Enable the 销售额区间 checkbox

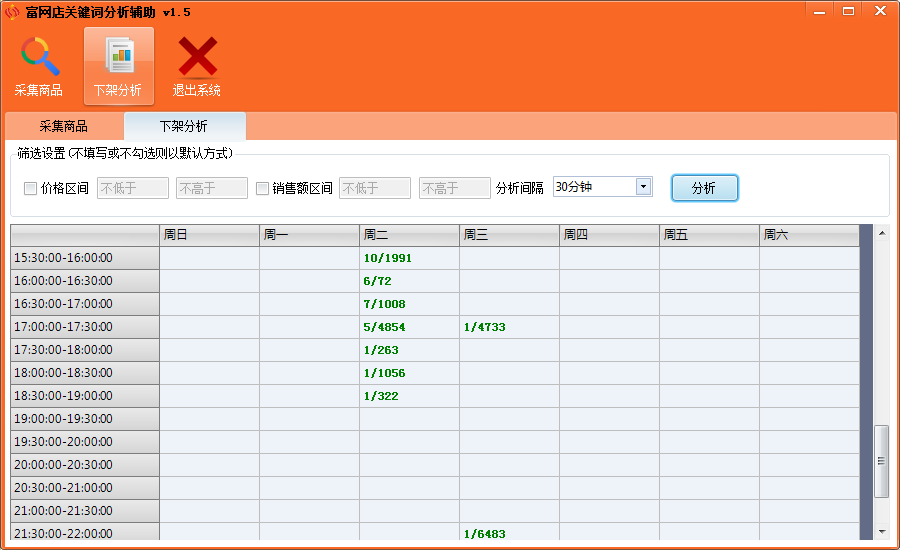(x=262, y=188)
